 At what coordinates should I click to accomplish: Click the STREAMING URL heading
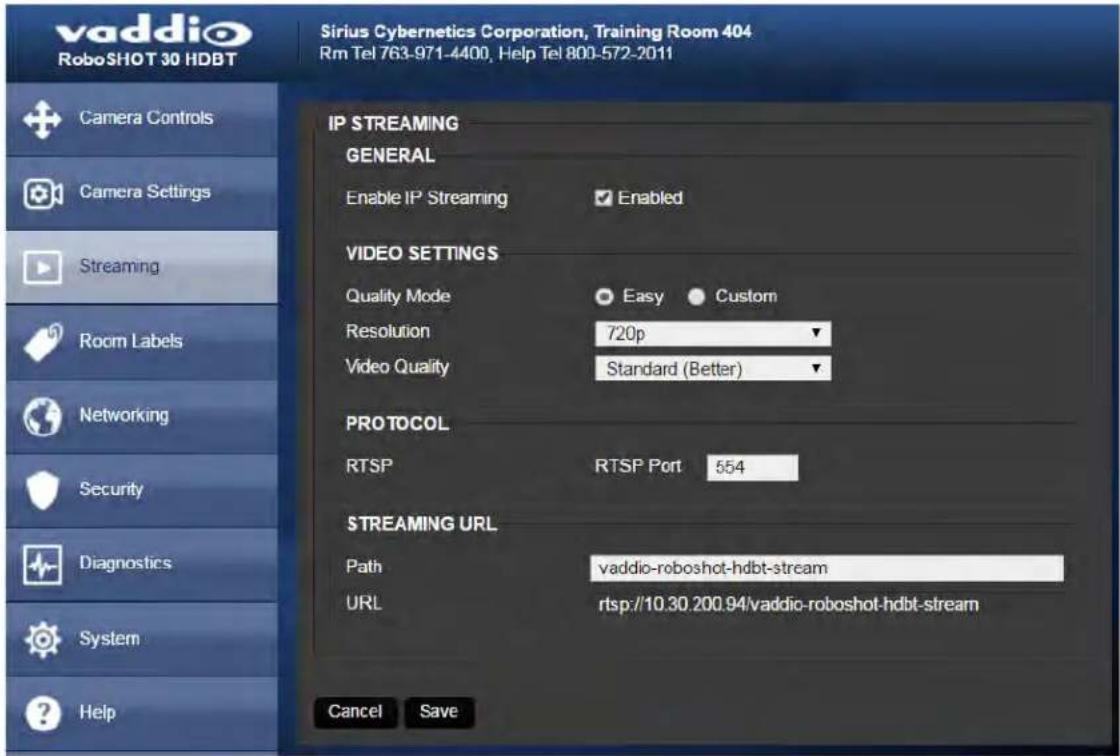click(422, 524)
